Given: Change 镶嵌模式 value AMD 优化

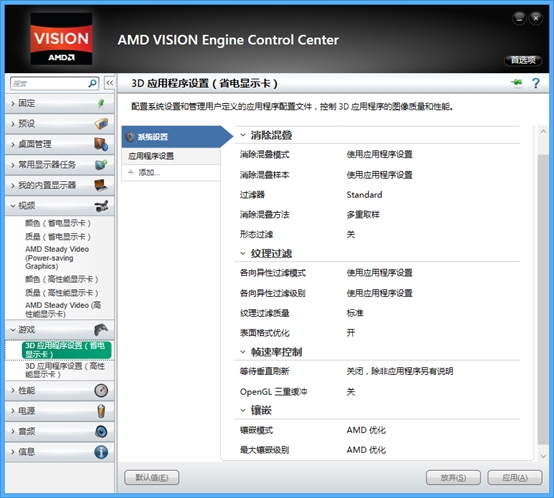Looking at the screenshot, I should (x=366, y=430).
